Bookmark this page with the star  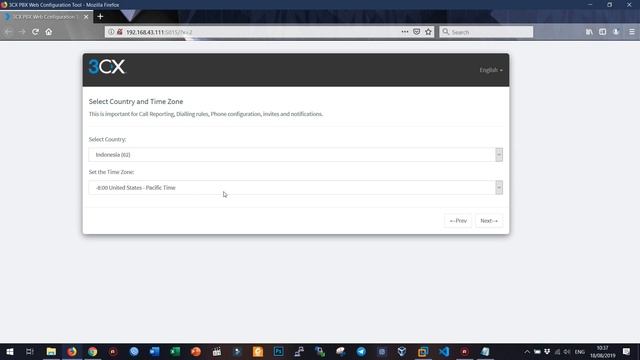(428, 32)
